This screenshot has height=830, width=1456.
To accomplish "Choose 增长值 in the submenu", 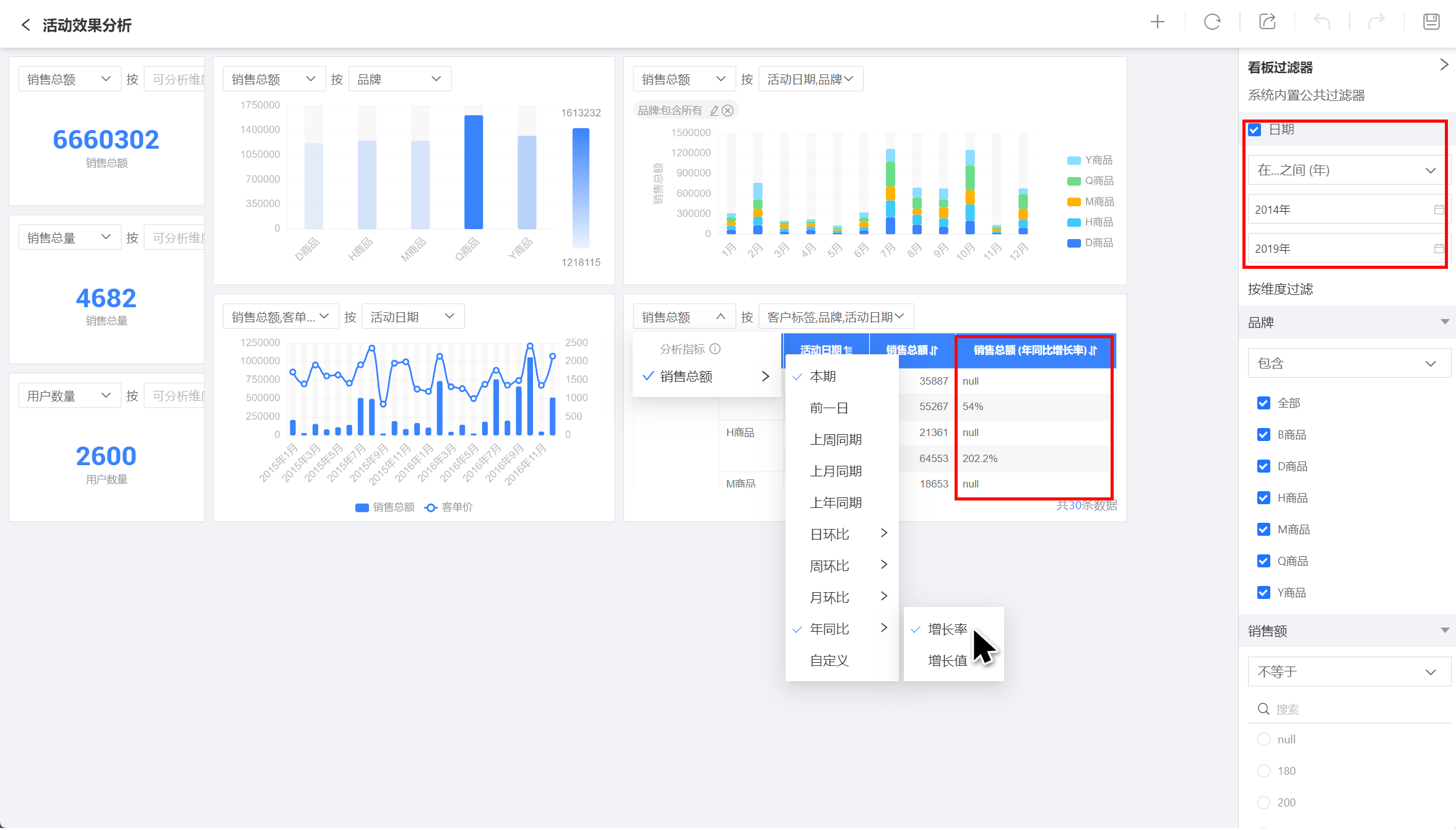I will coord(947,661).
